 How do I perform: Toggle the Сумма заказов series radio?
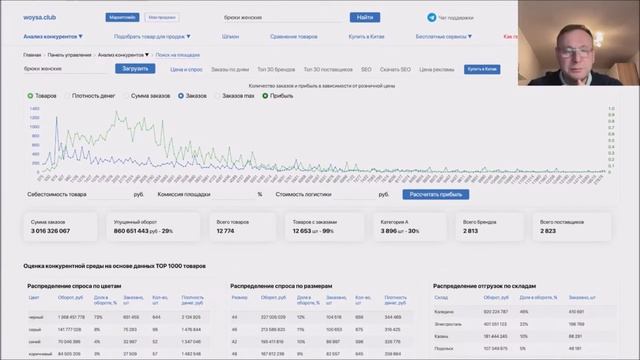(x=126, y=96)
